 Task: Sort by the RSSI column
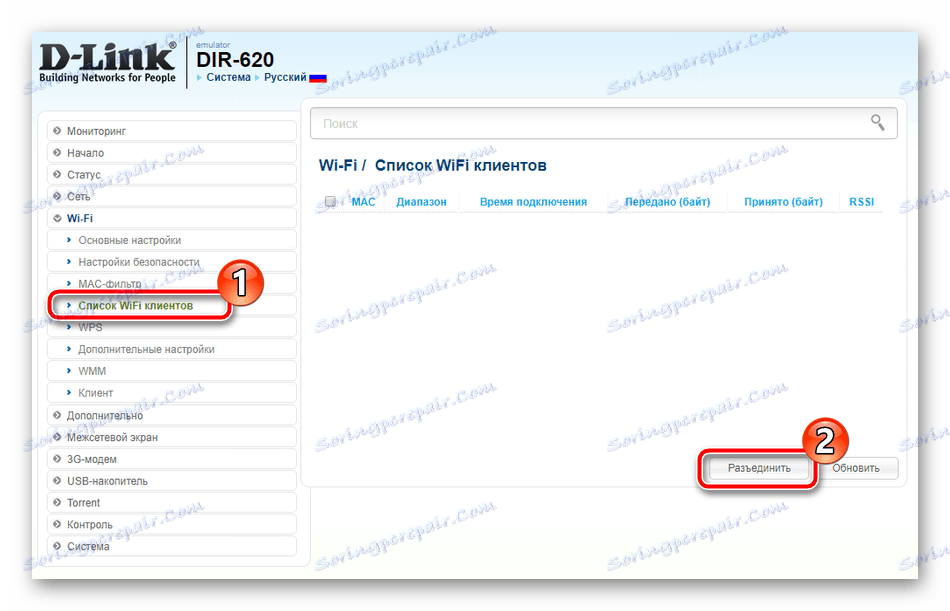862,202
